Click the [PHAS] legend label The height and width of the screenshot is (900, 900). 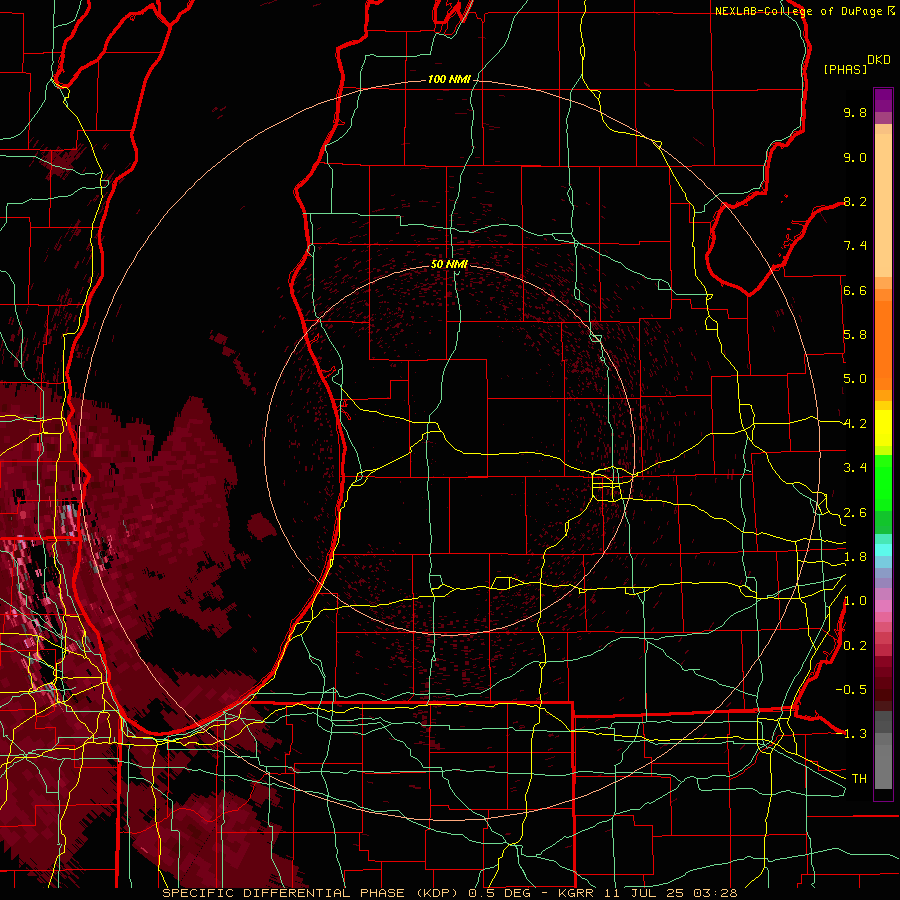[x=845, y=69]
